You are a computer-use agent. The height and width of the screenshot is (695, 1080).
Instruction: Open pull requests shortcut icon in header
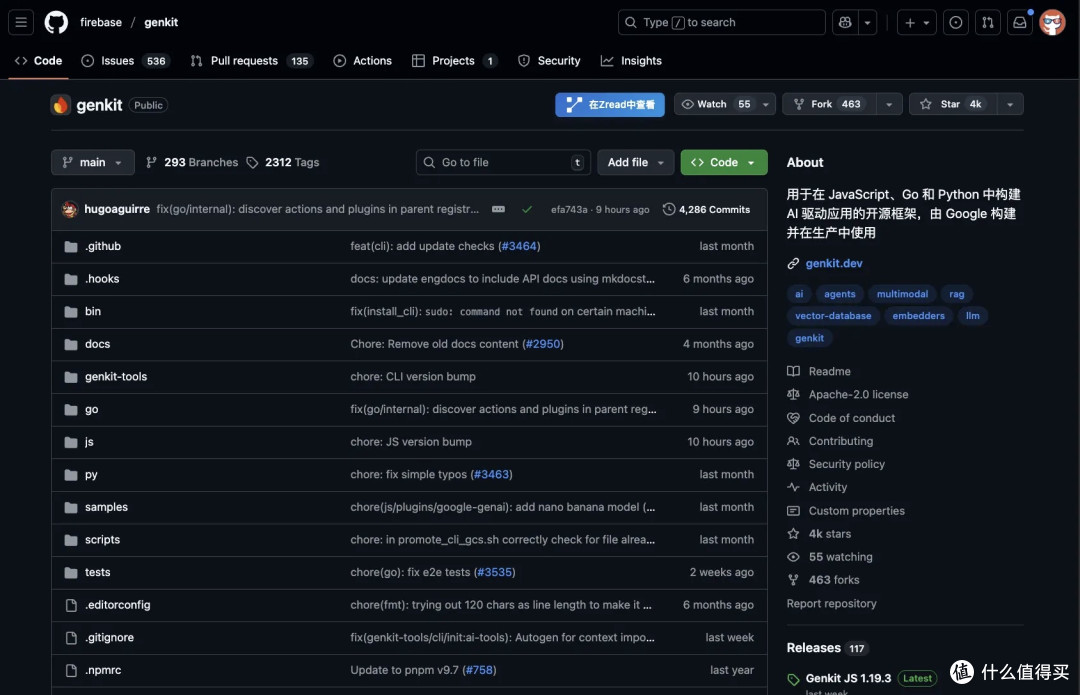pos(988,22)
